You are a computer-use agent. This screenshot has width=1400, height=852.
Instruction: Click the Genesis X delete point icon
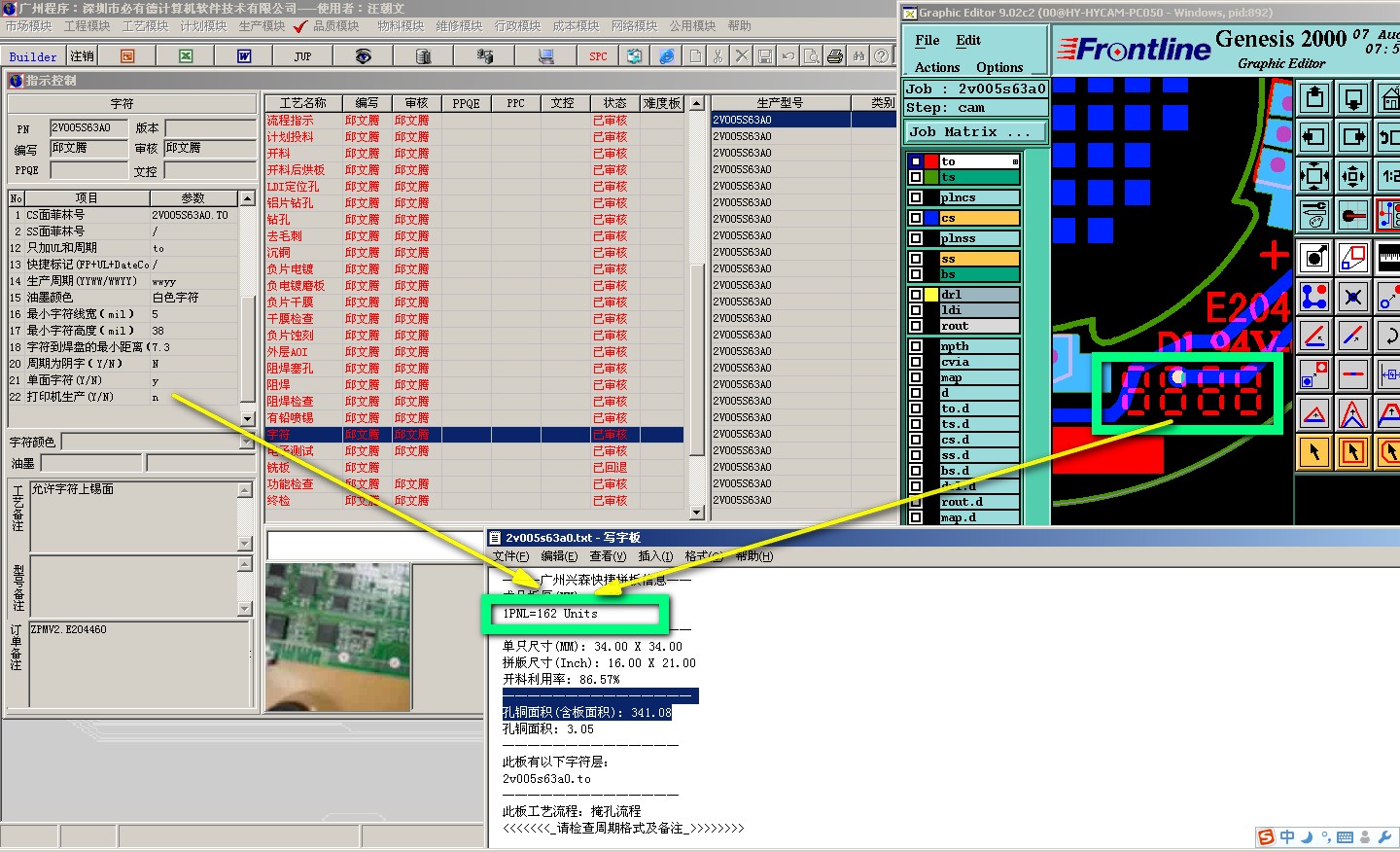(x=1353, y=296)
